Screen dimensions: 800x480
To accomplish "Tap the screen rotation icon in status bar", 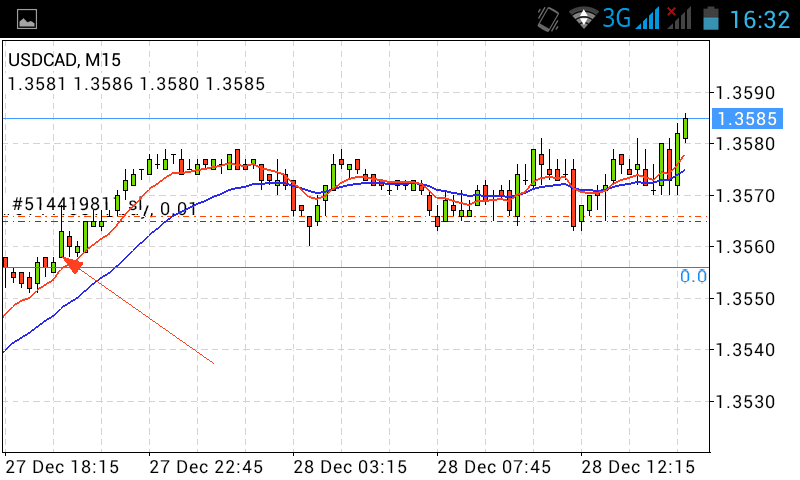I will coord(548,19).
